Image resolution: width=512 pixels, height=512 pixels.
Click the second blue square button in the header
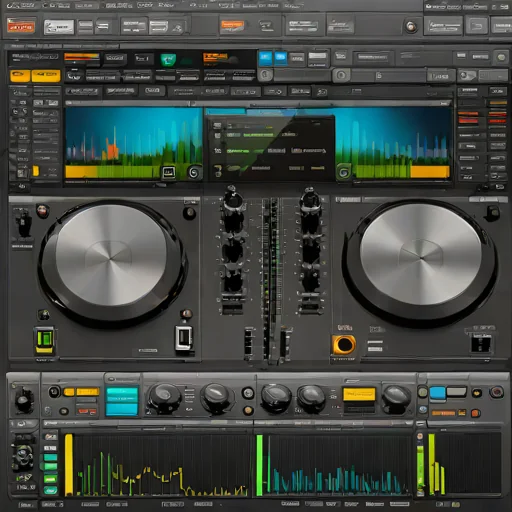[x=280, y=59]
